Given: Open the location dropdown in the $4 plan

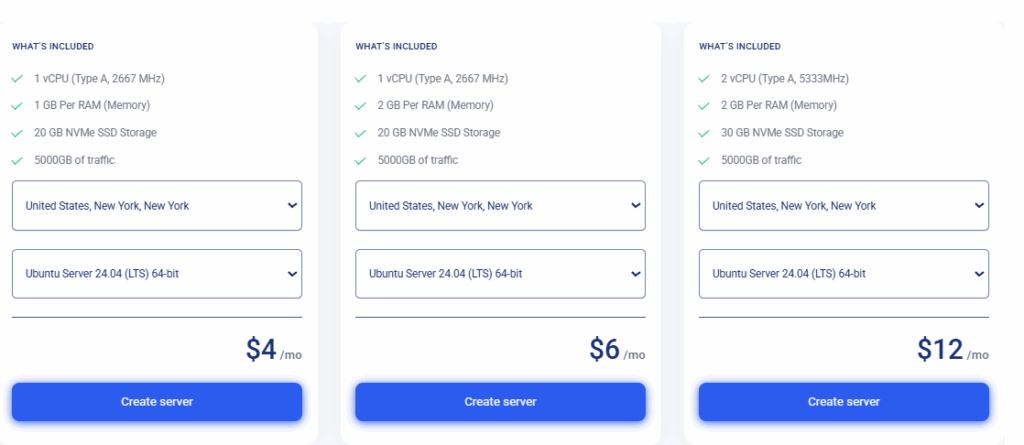Looking at the screenshot, I should [x=157, y=206].
